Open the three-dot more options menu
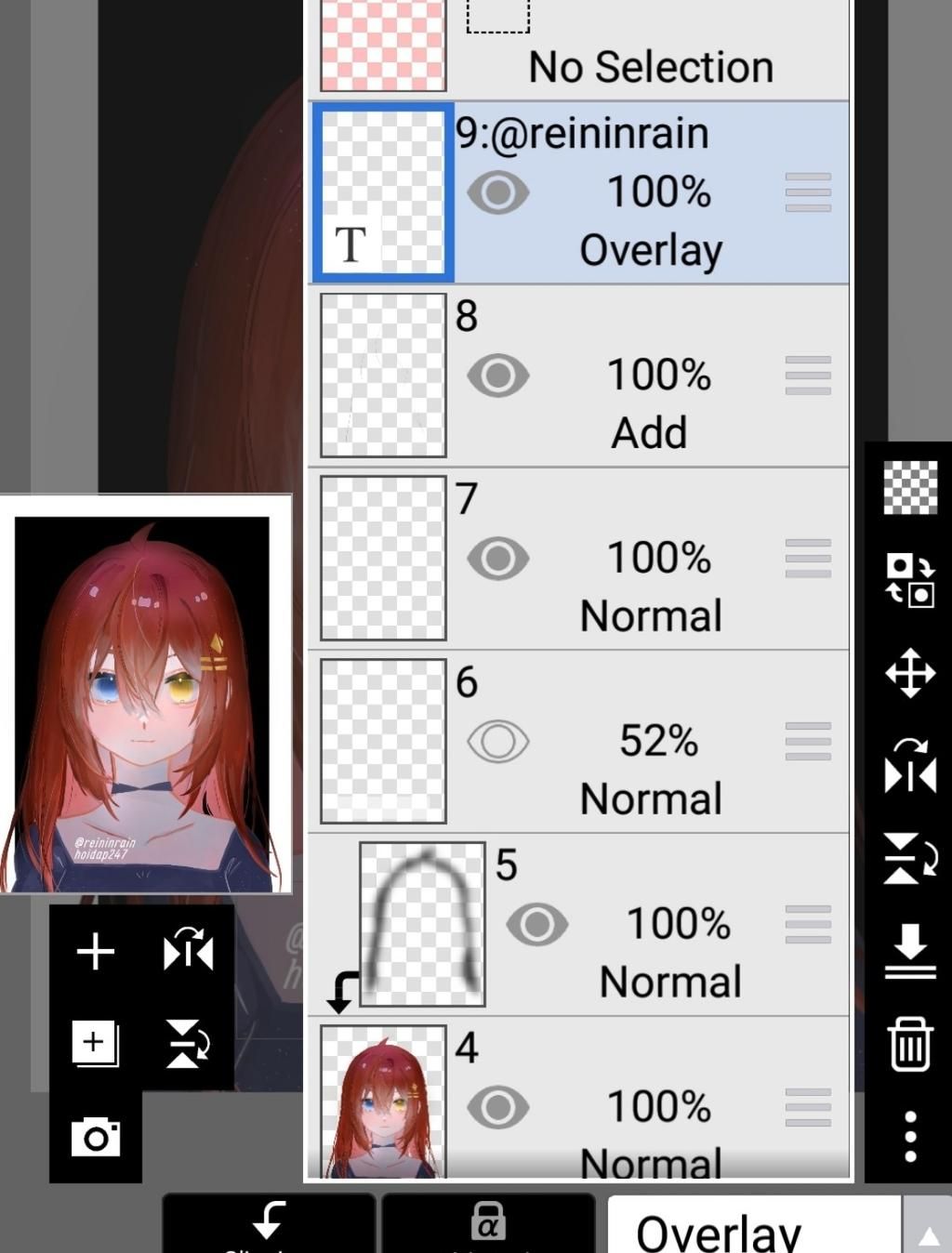Screen dimensions: 952x1253 (910, 1136)
